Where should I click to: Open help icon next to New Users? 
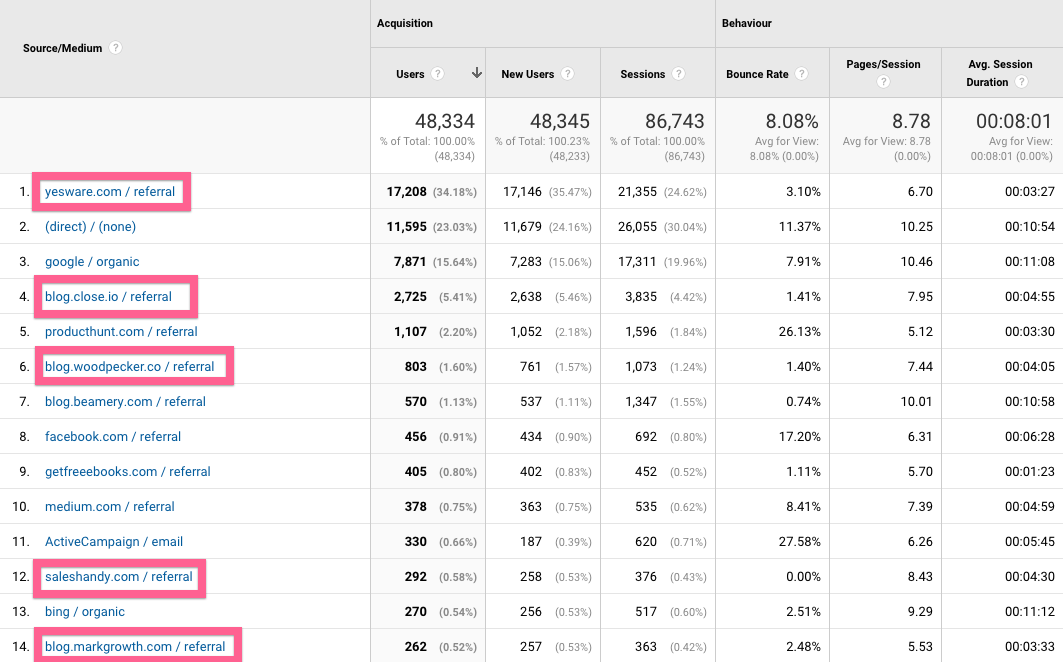coord(567,73)
